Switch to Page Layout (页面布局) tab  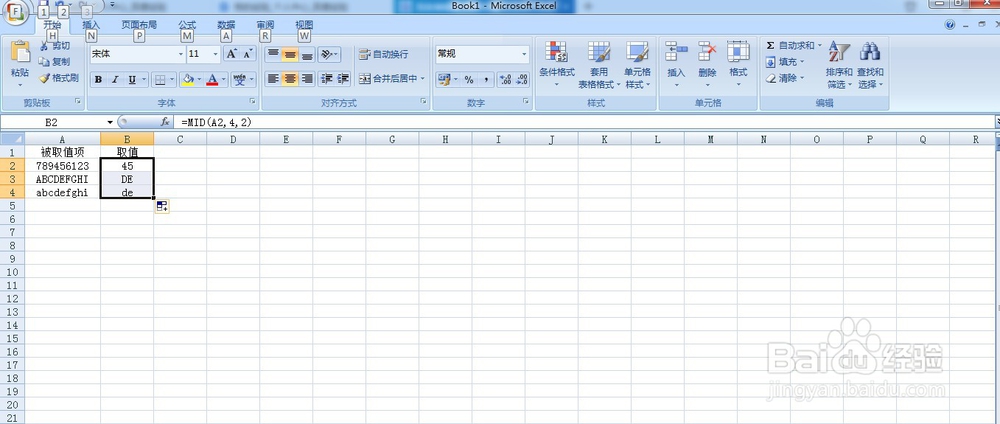tap(139, 25)
